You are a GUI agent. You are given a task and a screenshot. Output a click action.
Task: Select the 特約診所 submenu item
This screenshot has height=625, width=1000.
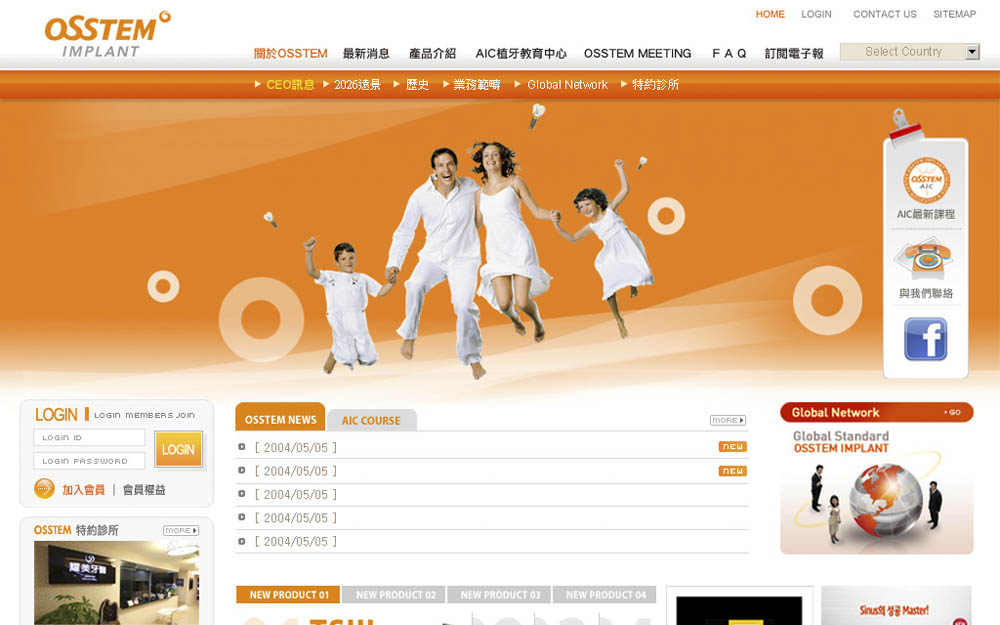point(655,85)
